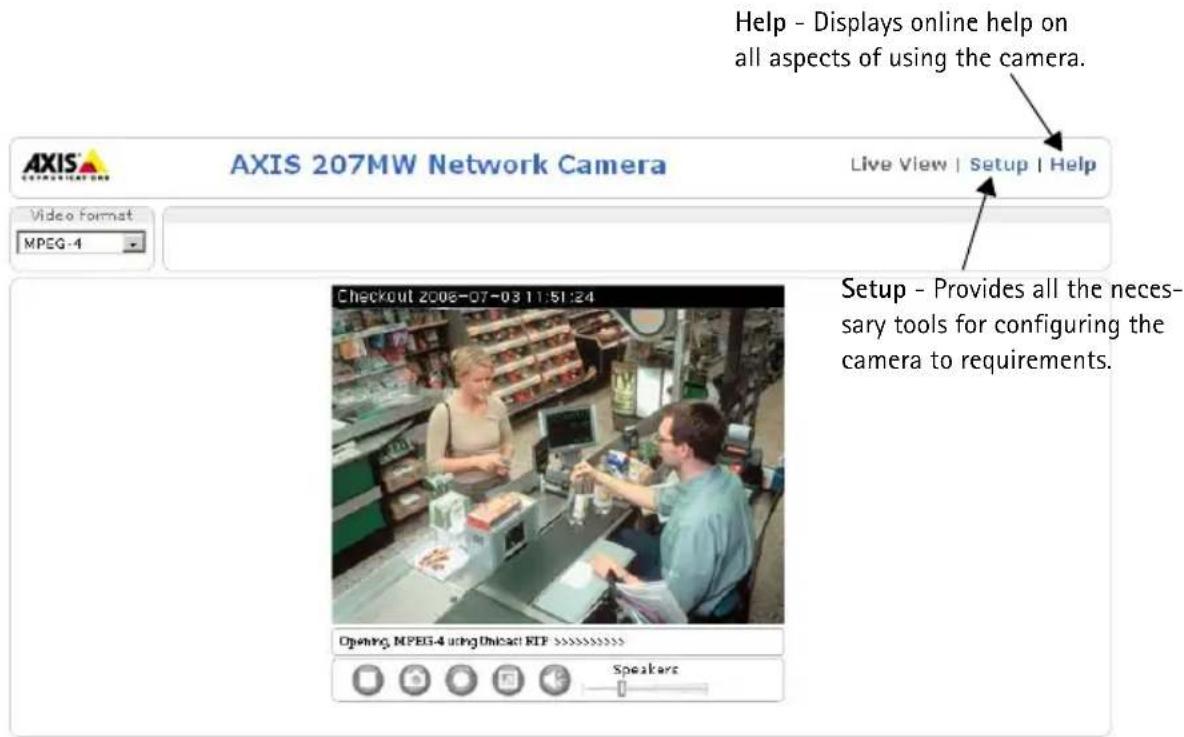
Task: Start recording with the round record button
Action: tap(461, 680)
